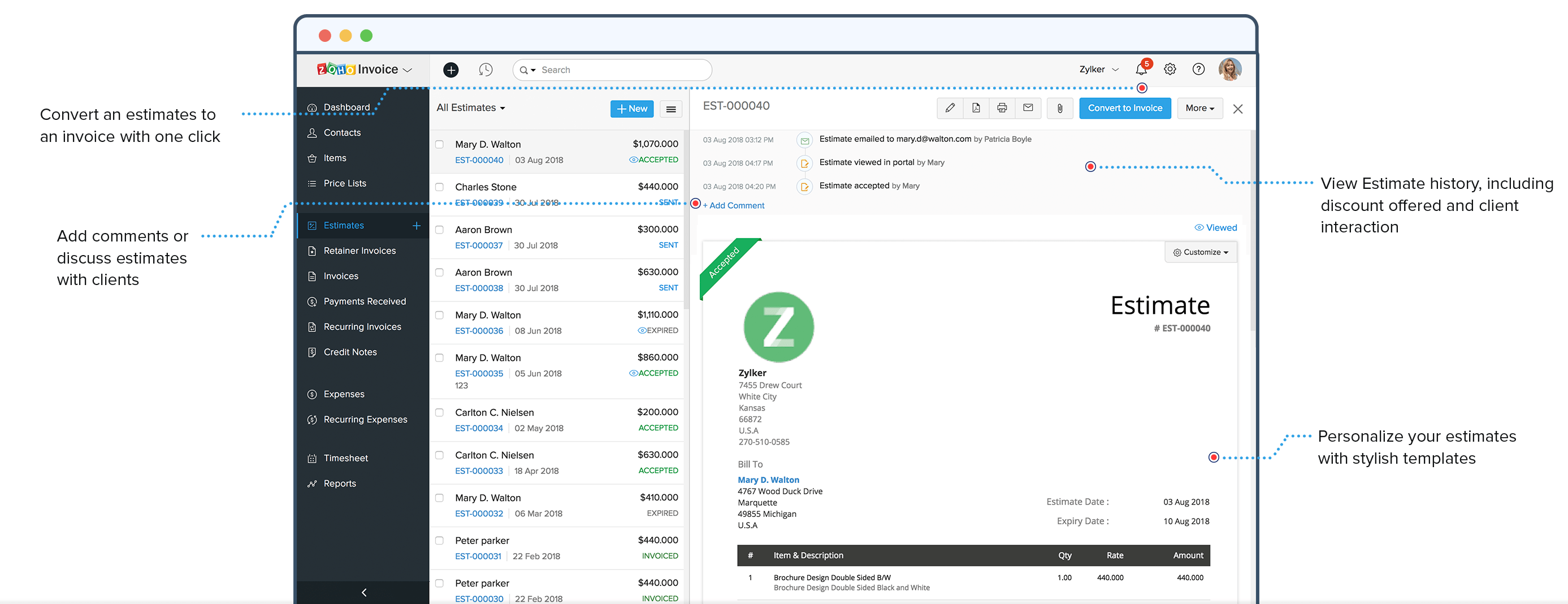Open the help question mark icon
This screenshot has width=1568, height=604.
point(1198,70)
